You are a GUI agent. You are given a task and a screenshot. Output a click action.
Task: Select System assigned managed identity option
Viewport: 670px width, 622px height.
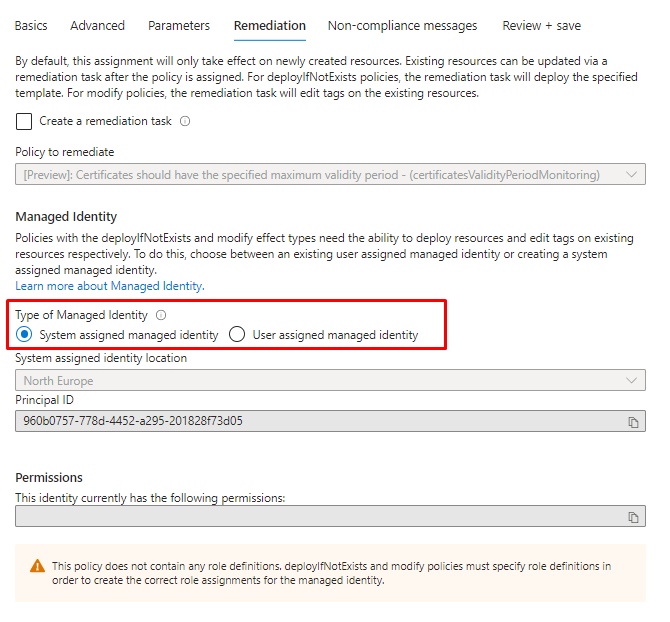[x=25, y=335]
